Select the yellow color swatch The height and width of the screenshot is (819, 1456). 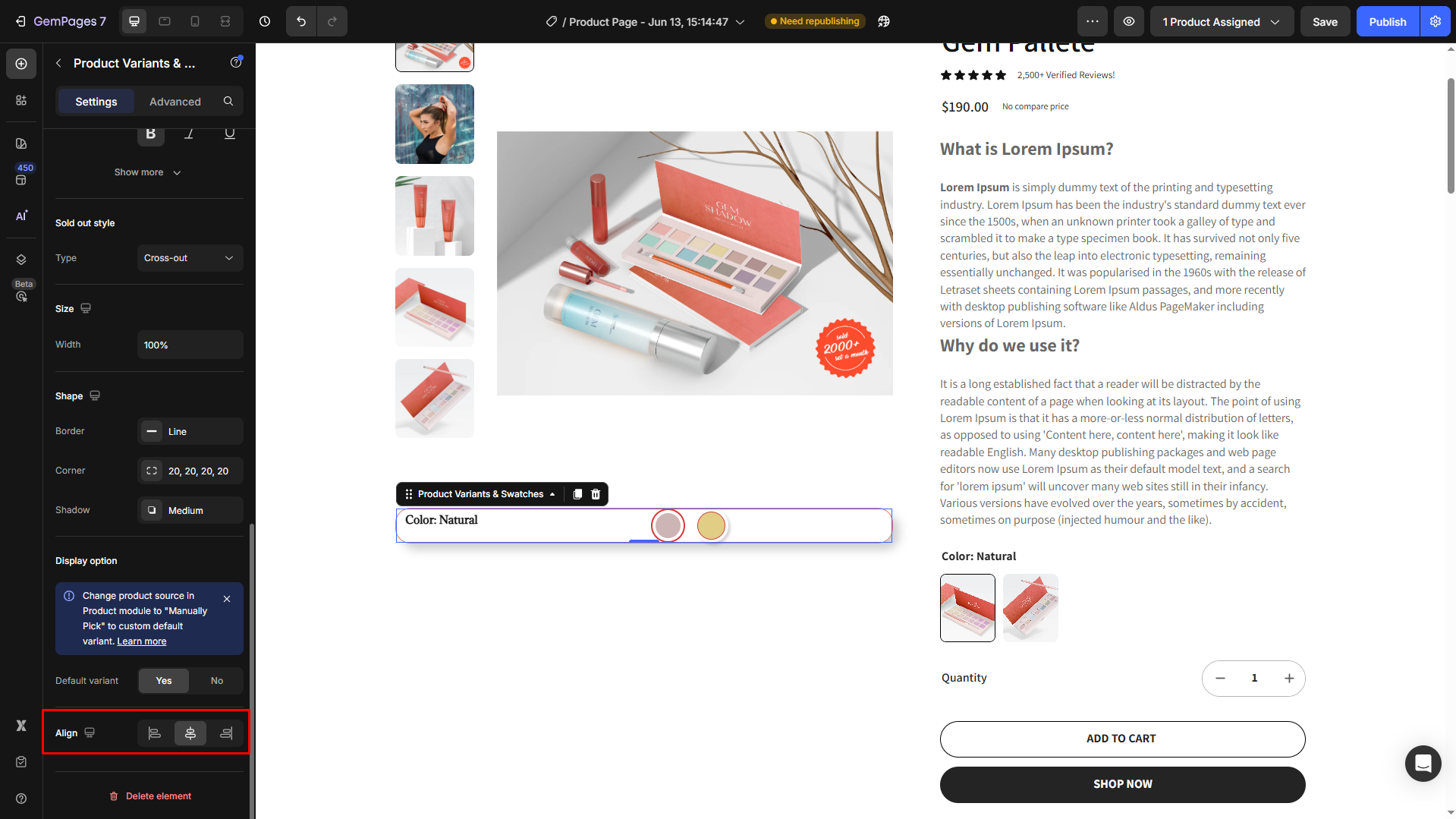click(711, 525)
